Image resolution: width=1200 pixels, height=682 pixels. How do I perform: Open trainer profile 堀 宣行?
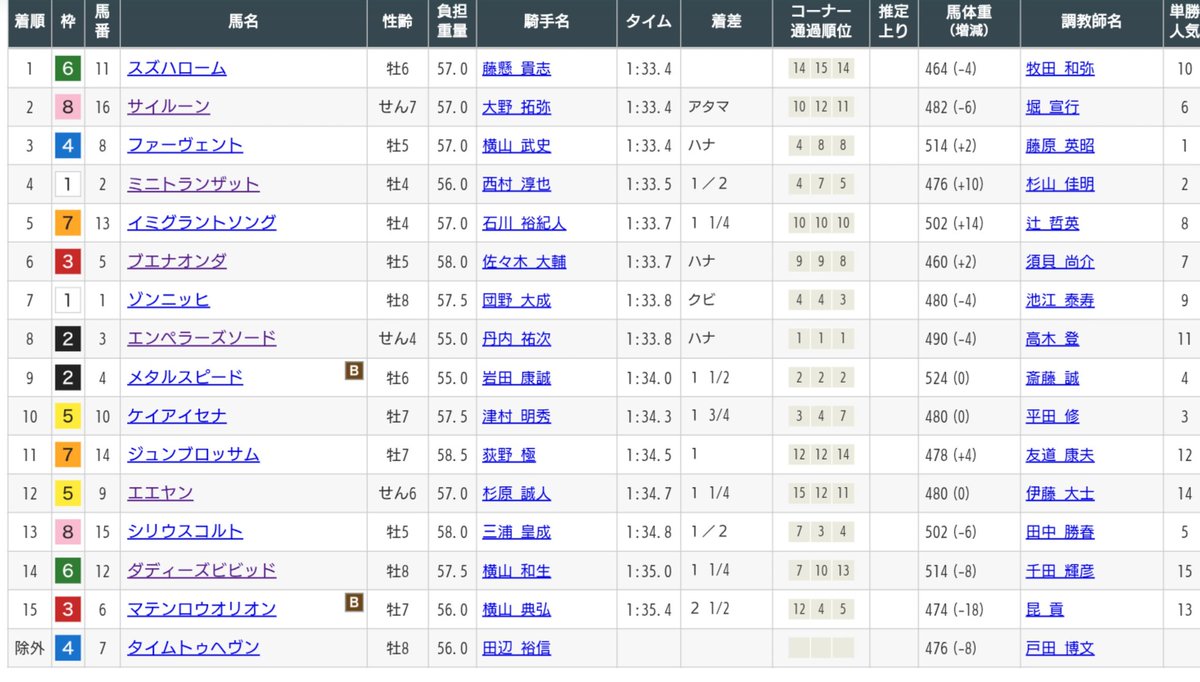(1053, 107)
